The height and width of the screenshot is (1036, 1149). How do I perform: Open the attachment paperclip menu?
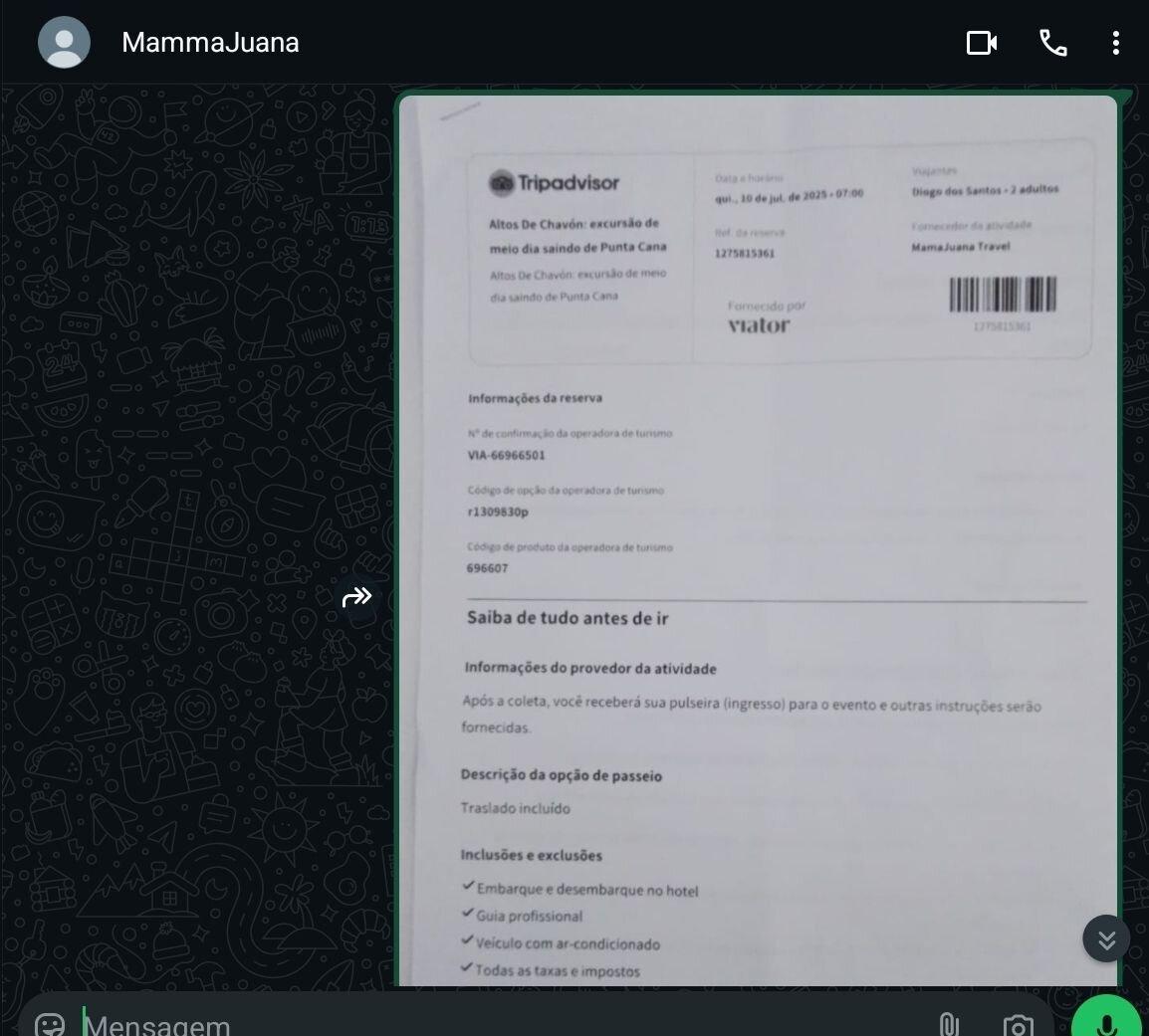(x=948, y=1023)
